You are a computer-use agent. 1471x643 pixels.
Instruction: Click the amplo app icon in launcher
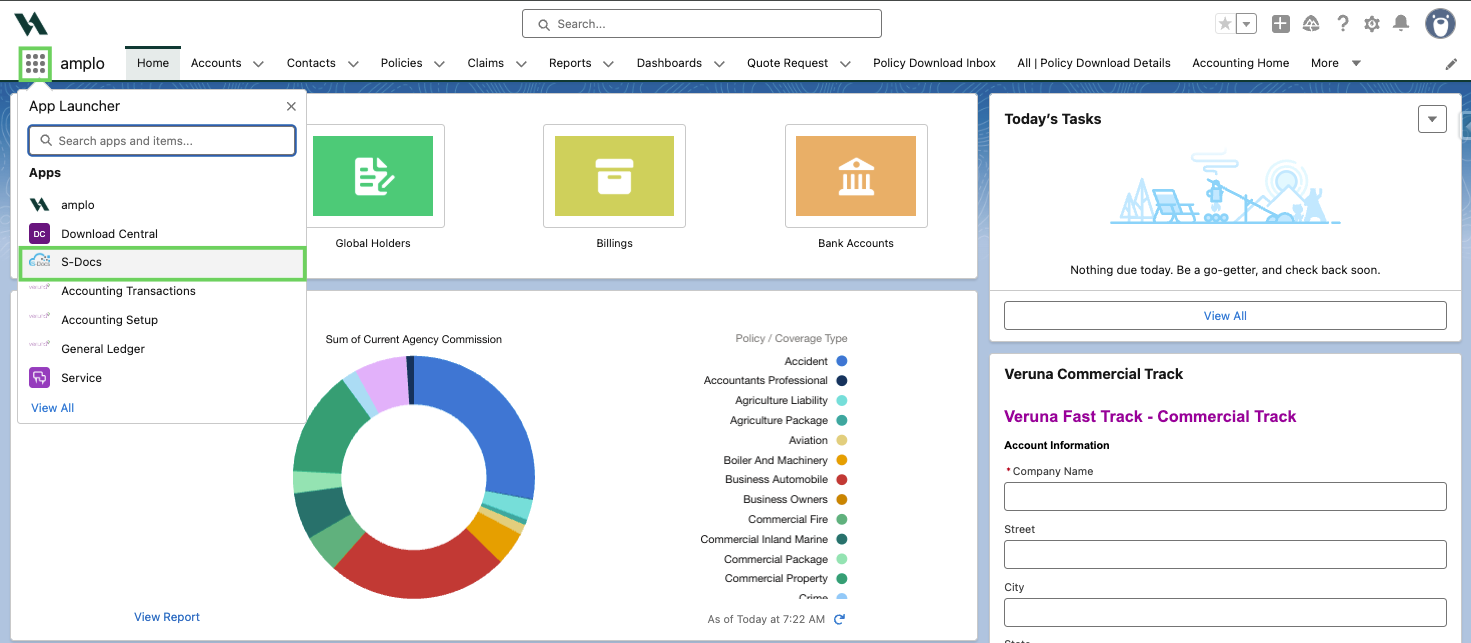pos(39,204)
